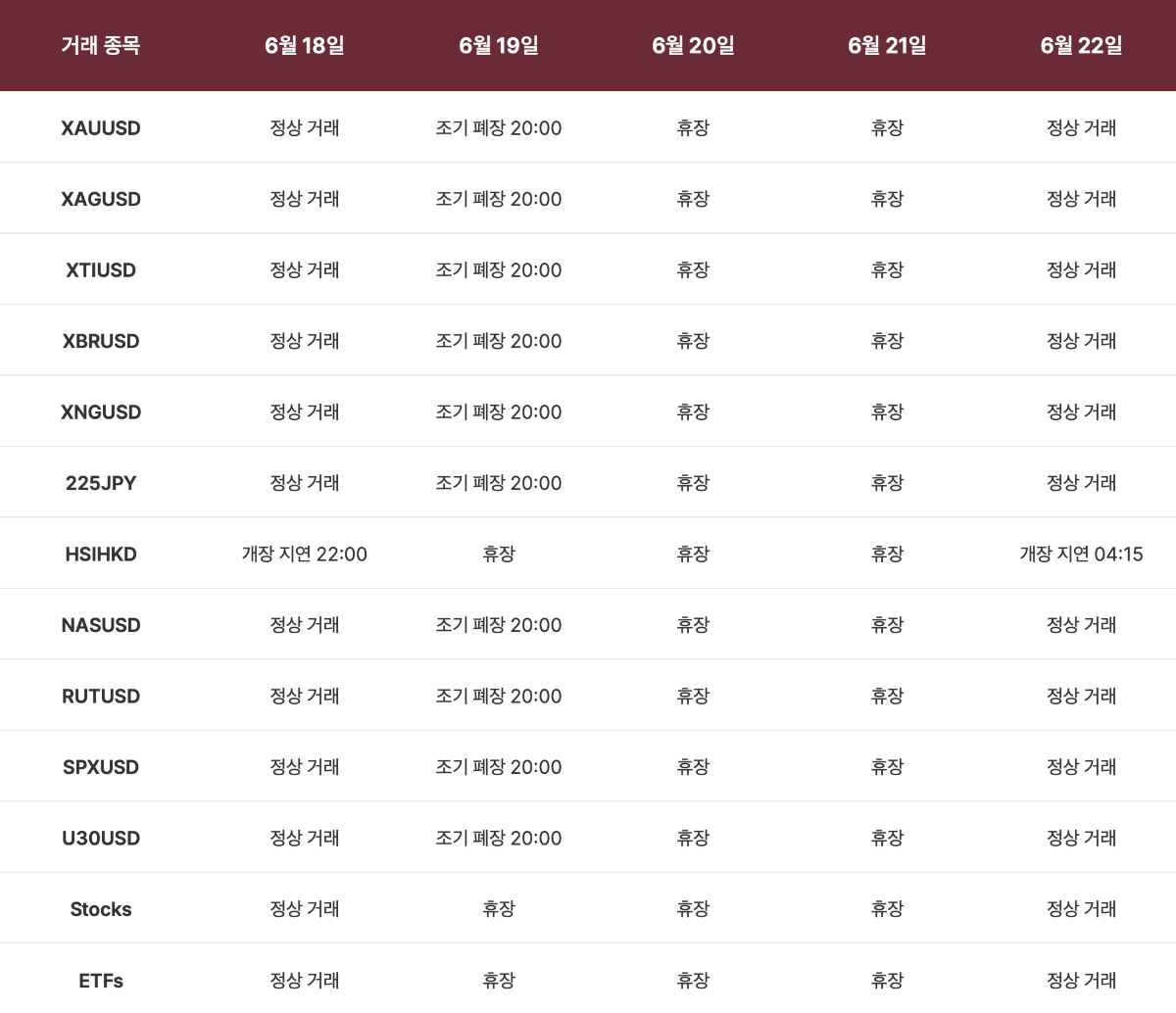Click HSIHKD's 개장 지연 04:15 cell
The height and width of the screenshot is (1013, 1176).
click(x=1082, y=555)
